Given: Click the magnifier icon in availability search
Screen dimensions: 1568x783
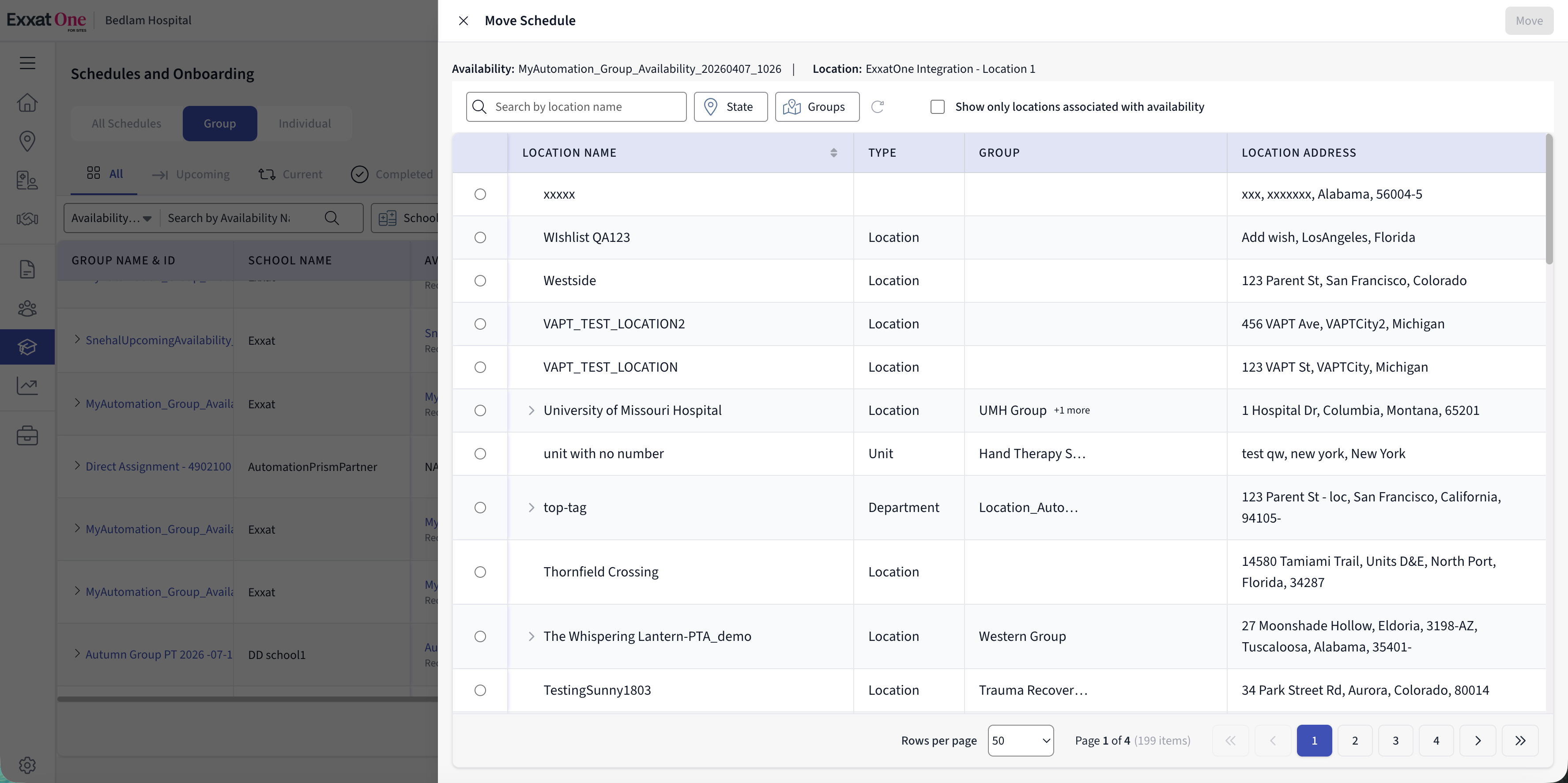Looking at the screenshot, I should (x=332, y=218).
